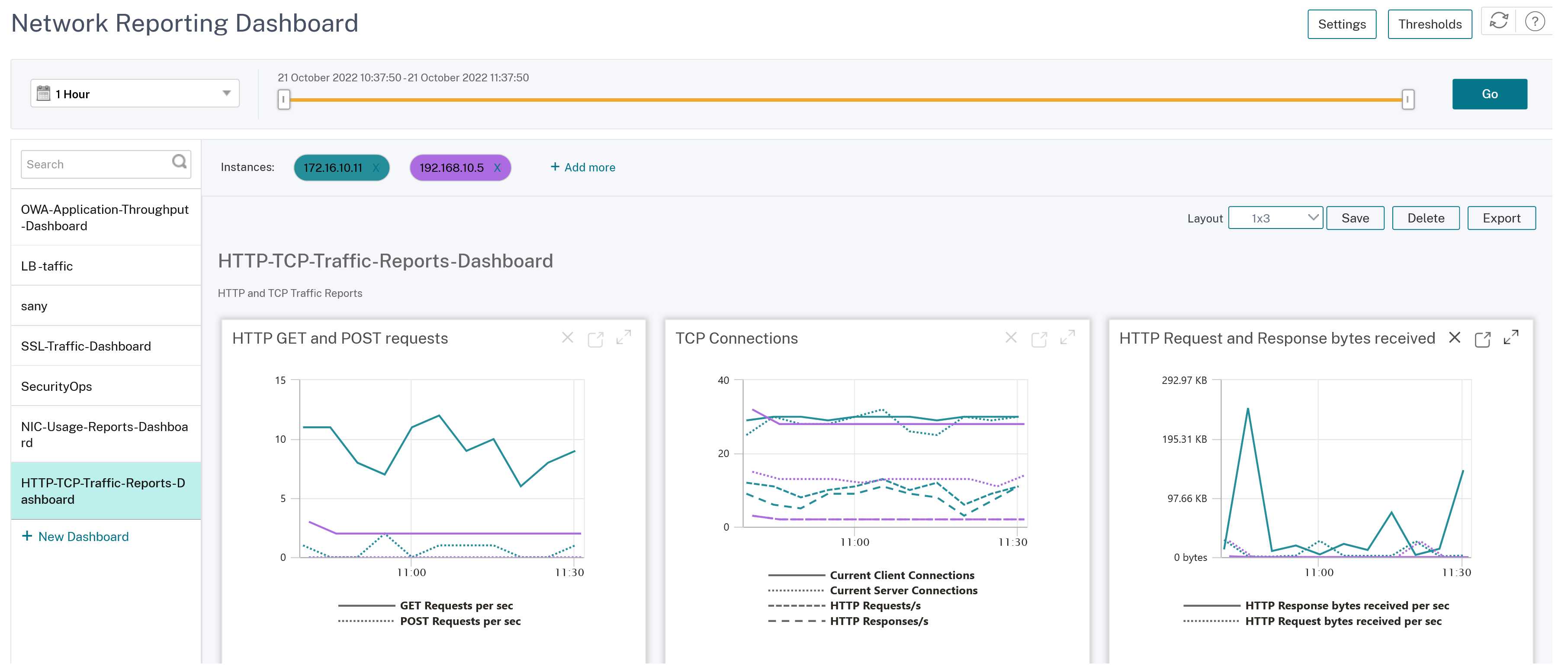This screenshot has height=670, width=1568.
Task: Open NIC-Usage-Reports-Dashboard from the list
Action: pyautogui.click(x=104, y=434)
